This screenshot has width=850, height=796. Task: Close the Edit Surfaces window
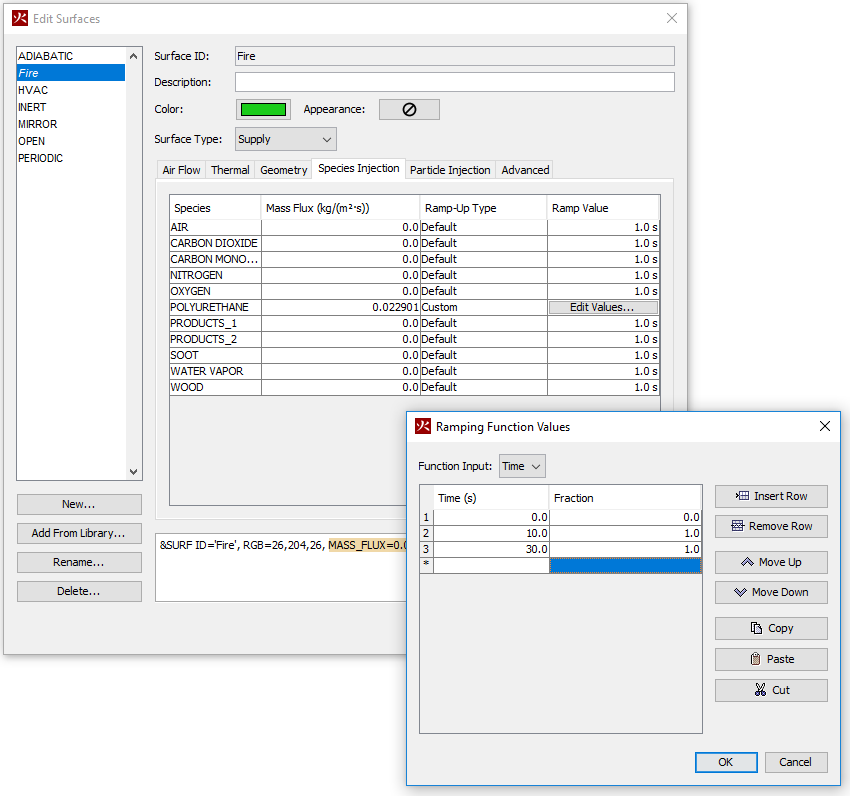(672, 18)
